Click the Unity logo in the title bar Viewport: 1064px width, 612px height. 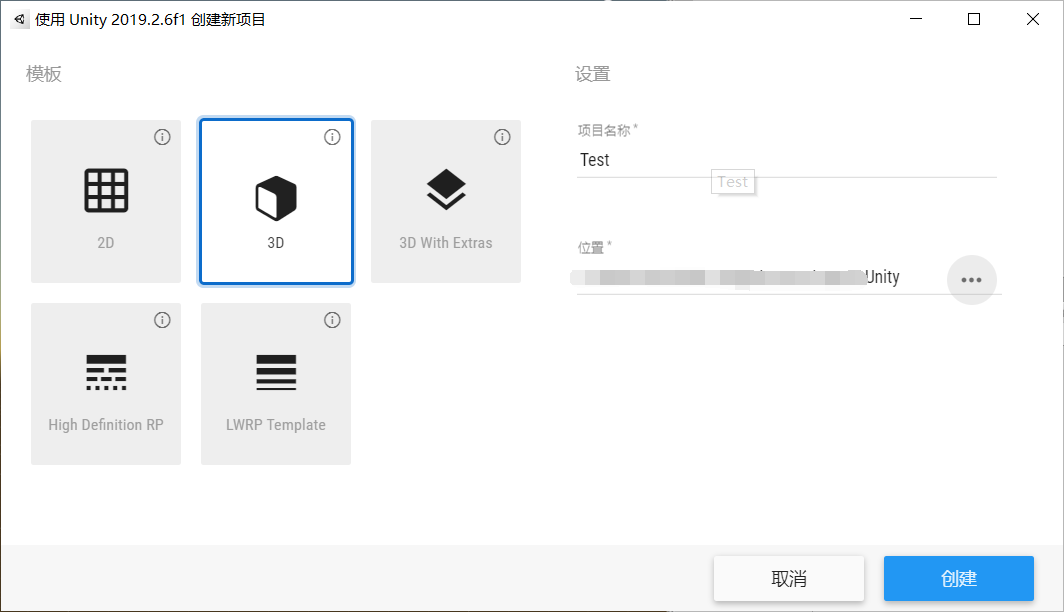click(x=20, y=19)
